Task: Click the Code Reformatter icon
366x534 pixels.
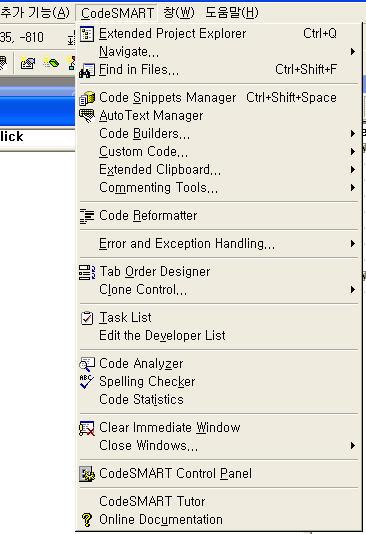Action: 87,216
